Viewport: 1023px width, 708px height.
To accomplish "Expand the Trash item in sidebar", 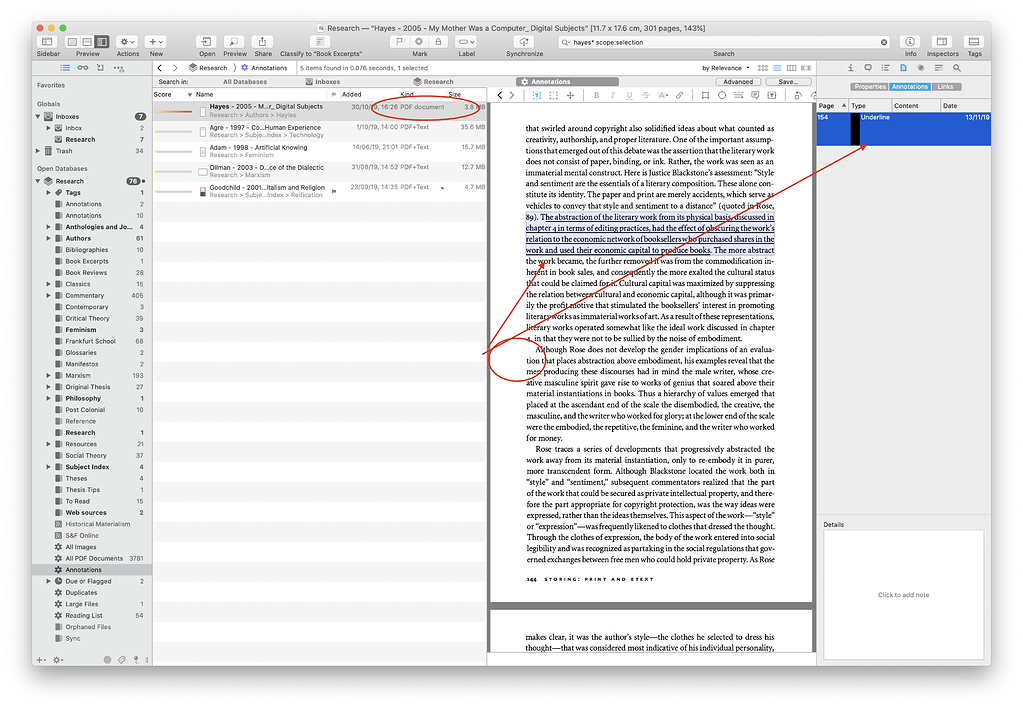I will pos(38,151).
